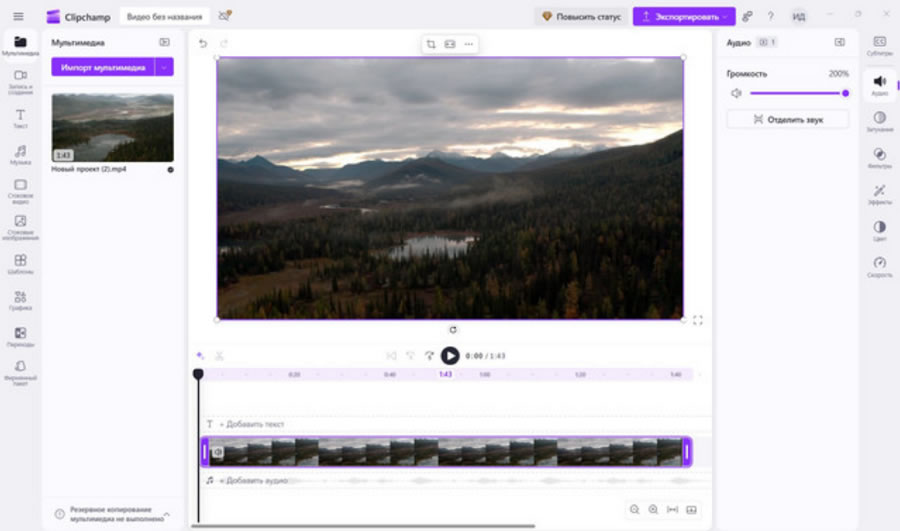Image resolution: width=900 pixels, height=531 pixels.
Task: Click the clip's right trim handle
Action: [x=687, y=452]
